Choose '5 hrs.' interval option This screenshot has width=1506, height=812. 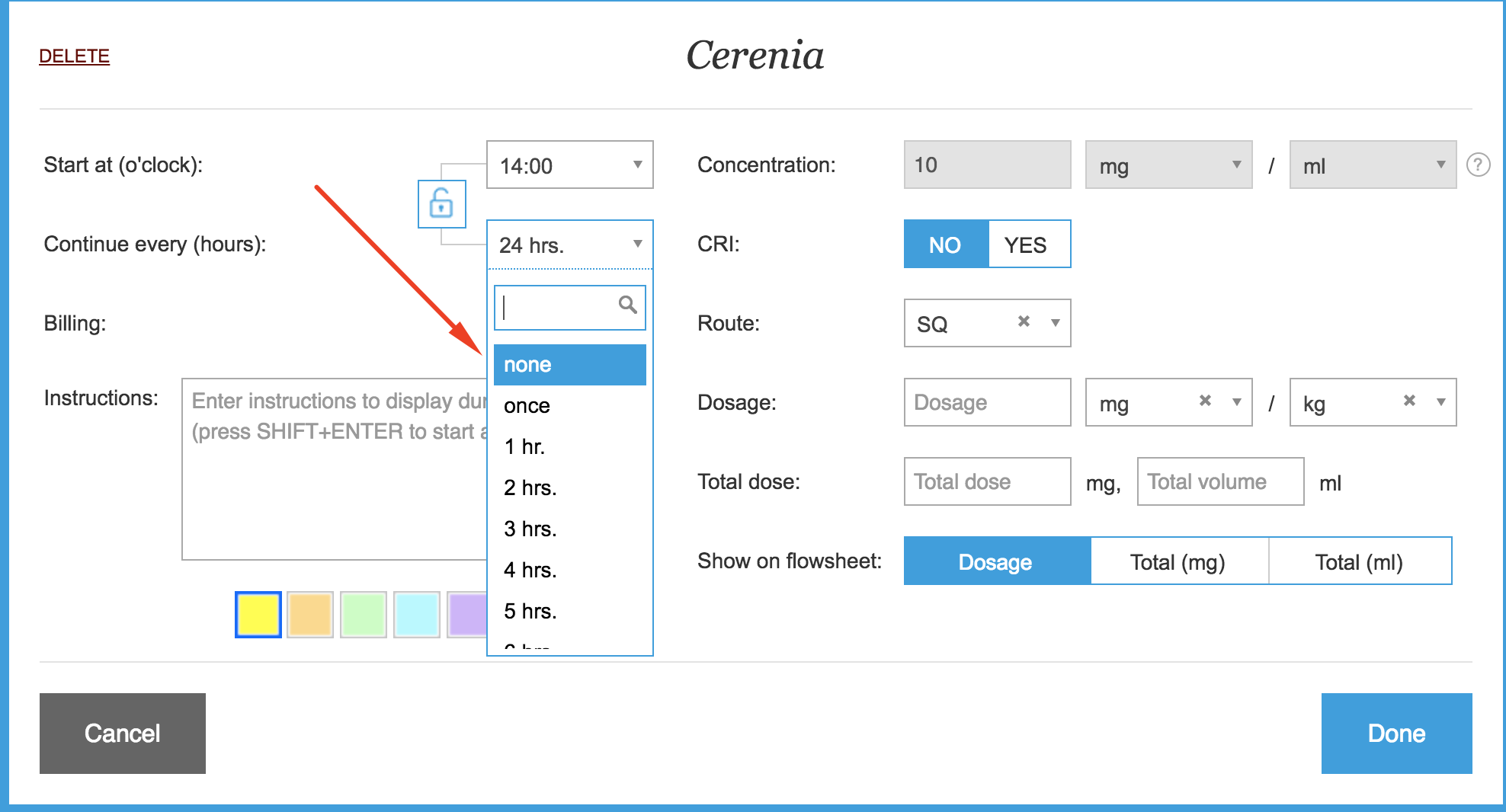click(x=569, y=612)
